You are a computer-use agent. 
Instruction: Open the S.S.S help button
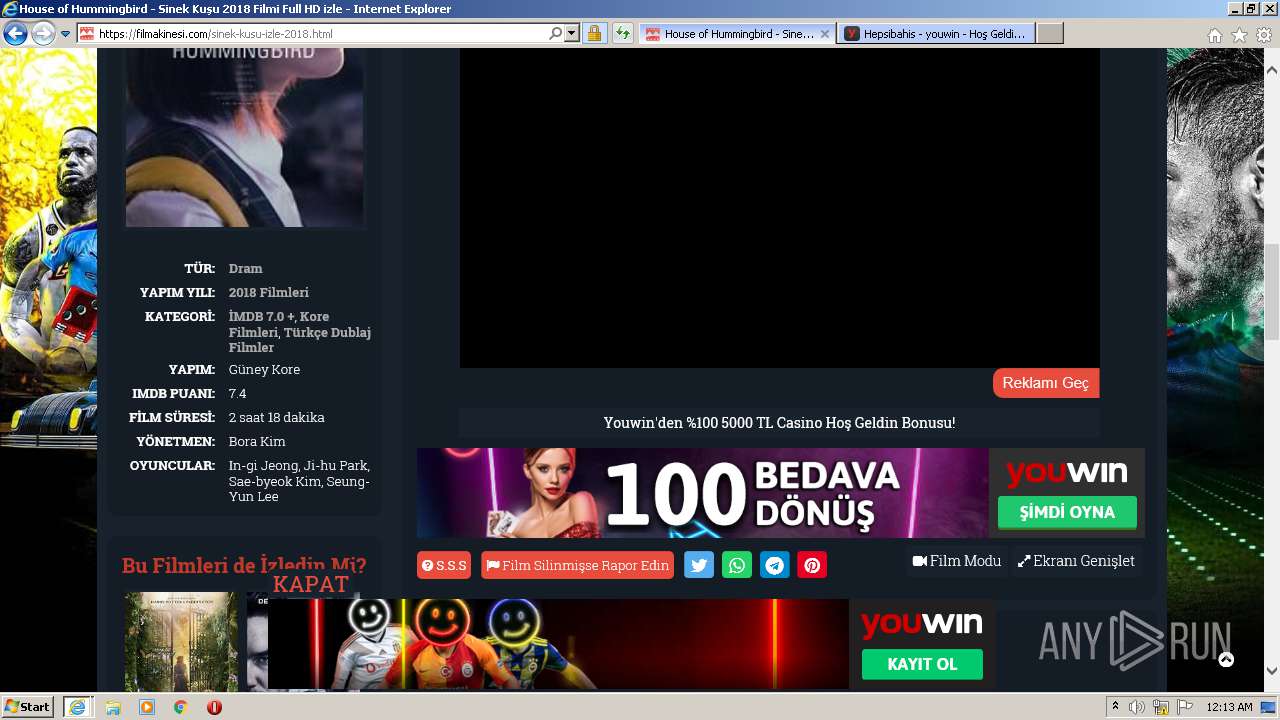(444, 565)
